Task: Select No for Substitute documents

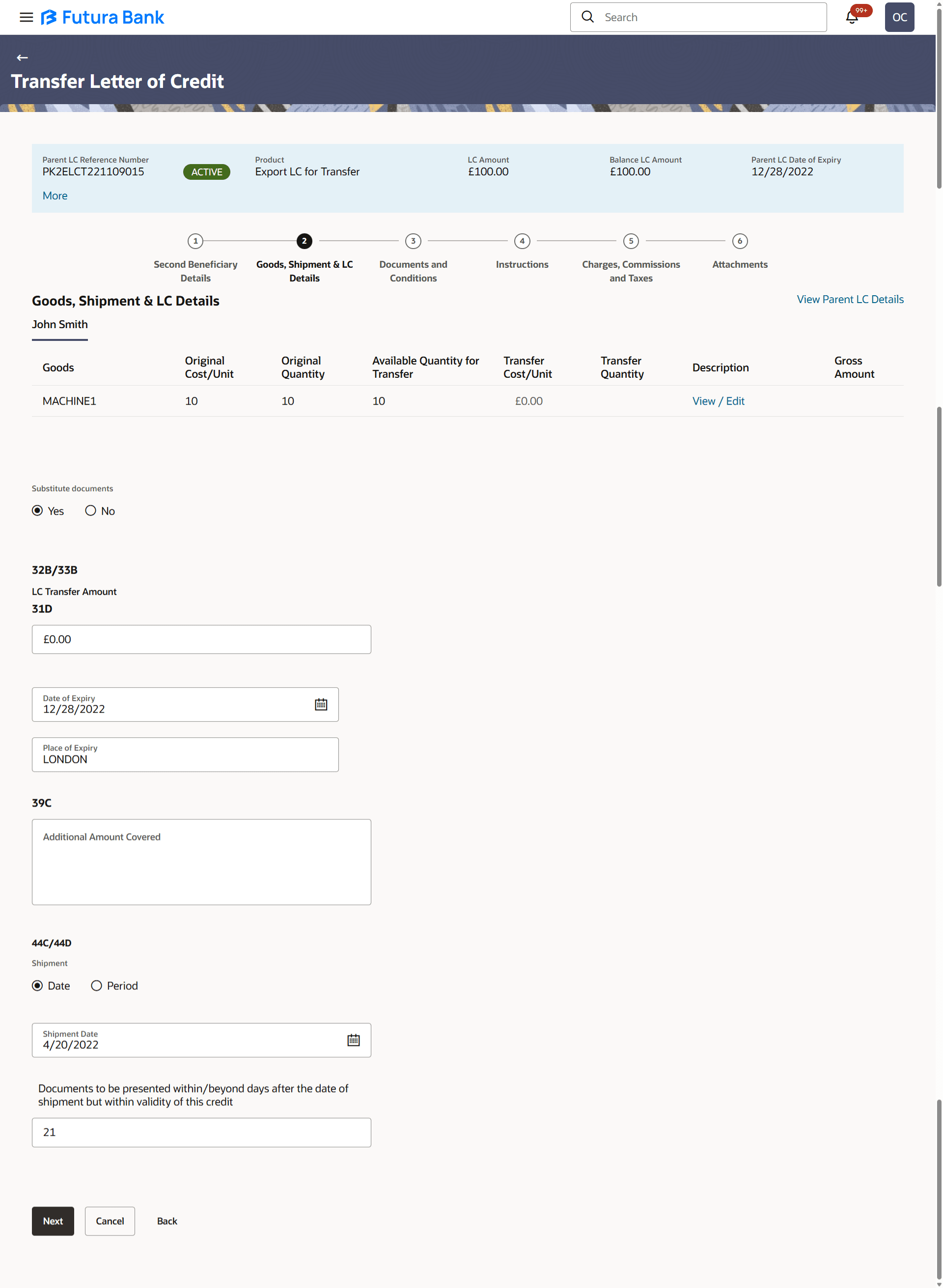Action: [91, 511]
